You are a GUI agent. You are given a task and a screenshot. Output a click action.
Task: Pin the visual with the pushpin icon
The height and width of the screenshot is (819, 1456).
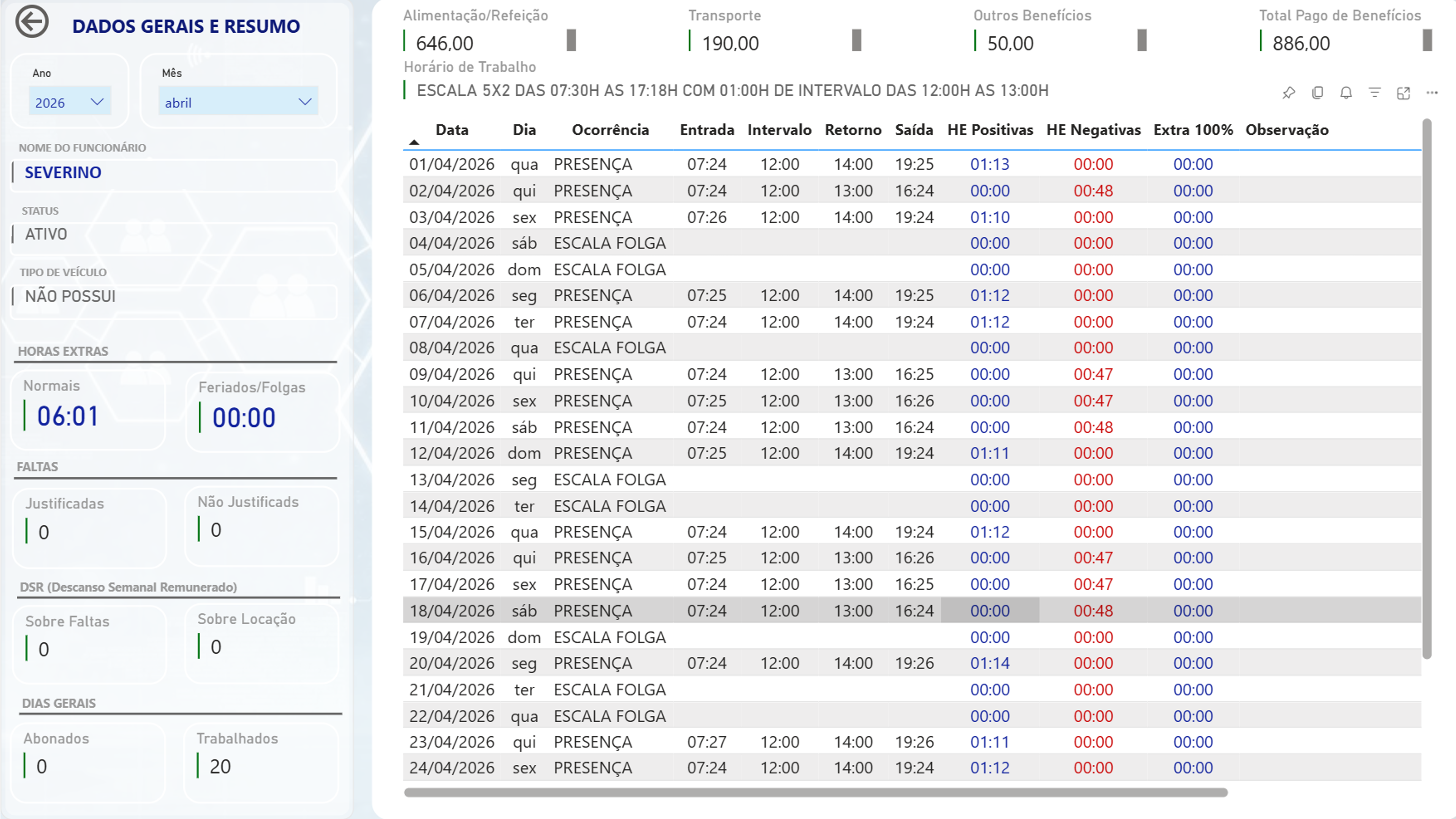click(1289, 93)
